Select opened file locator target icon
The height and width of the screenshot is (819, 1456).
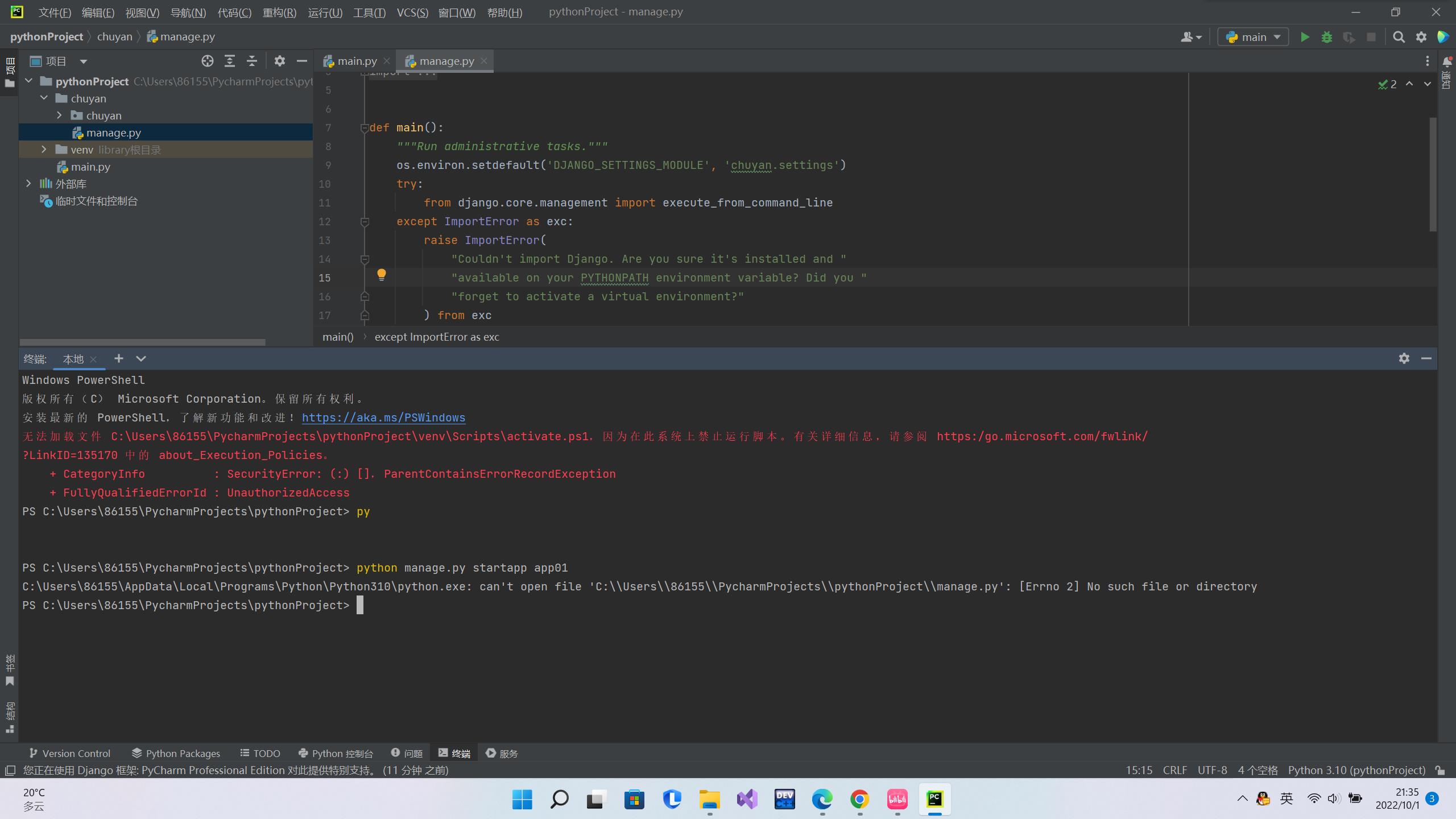tap(208, 61)
